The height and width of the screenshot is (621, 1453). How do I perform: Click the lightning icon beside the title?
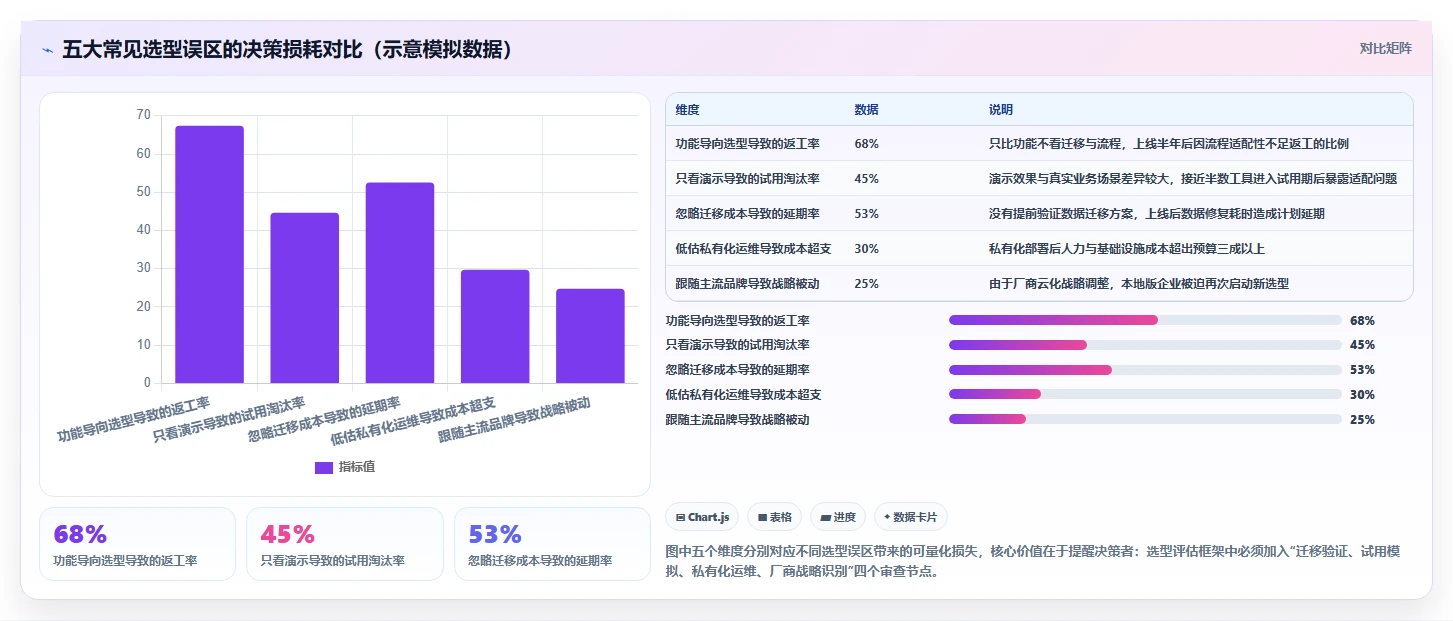[x=47, y=49]
